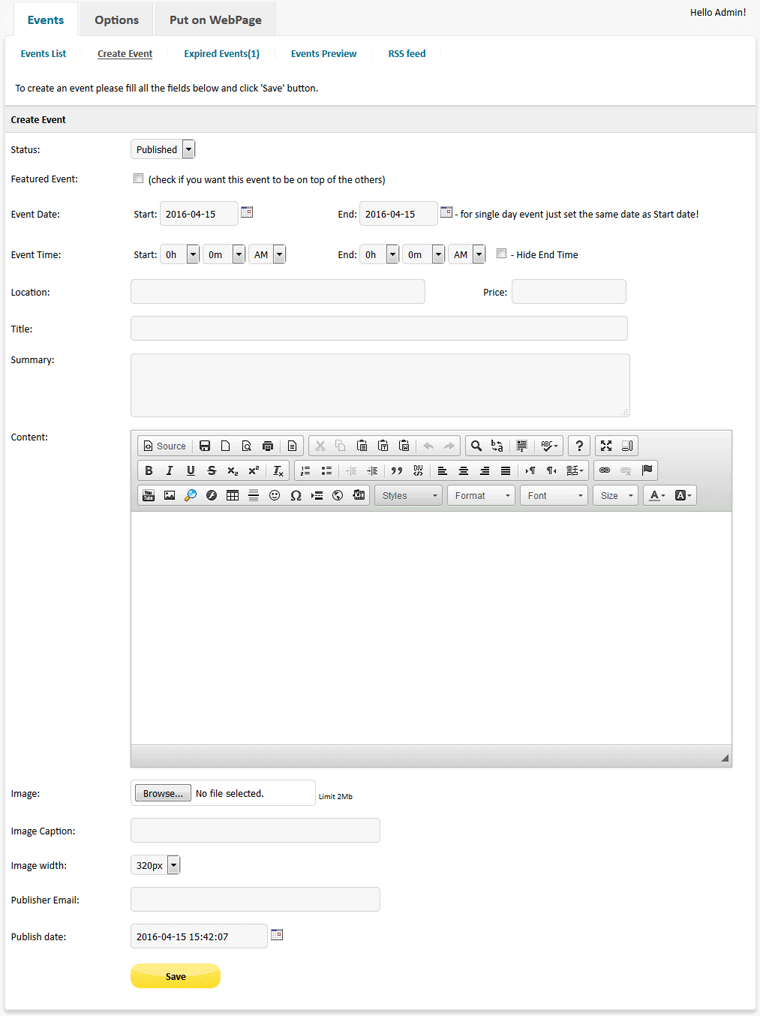Viewport: 760px width, 1016px height.
Task: Click the Find magnifier icon in toolbar
Action: click(476, 446)
